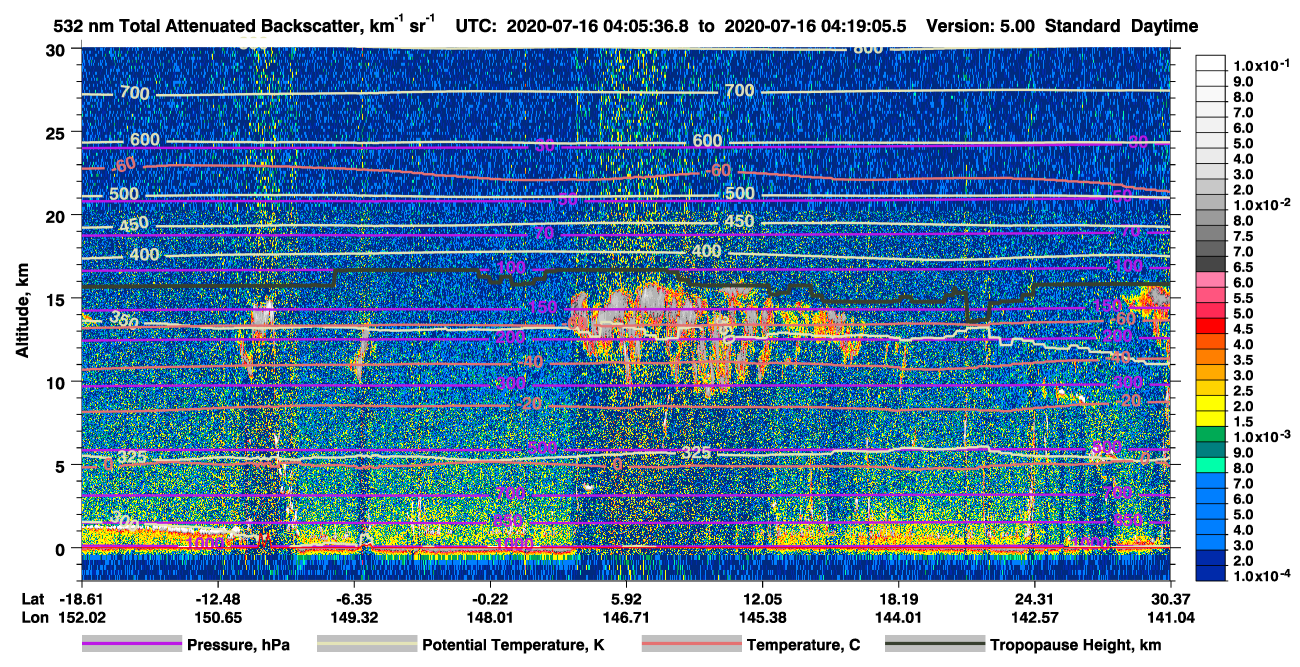Image resolution: width=1300 pixels, height=667 pixels.
Task: Click the altitude tick label '25'
Action: click(58, 133)
